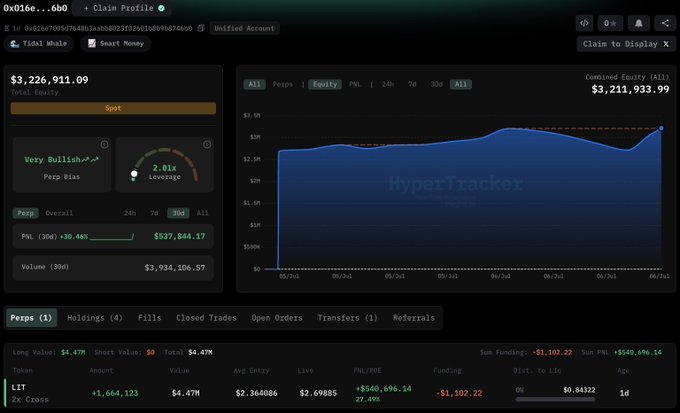Select 24h stats period
680x413 pixels.
coord(130,213)
